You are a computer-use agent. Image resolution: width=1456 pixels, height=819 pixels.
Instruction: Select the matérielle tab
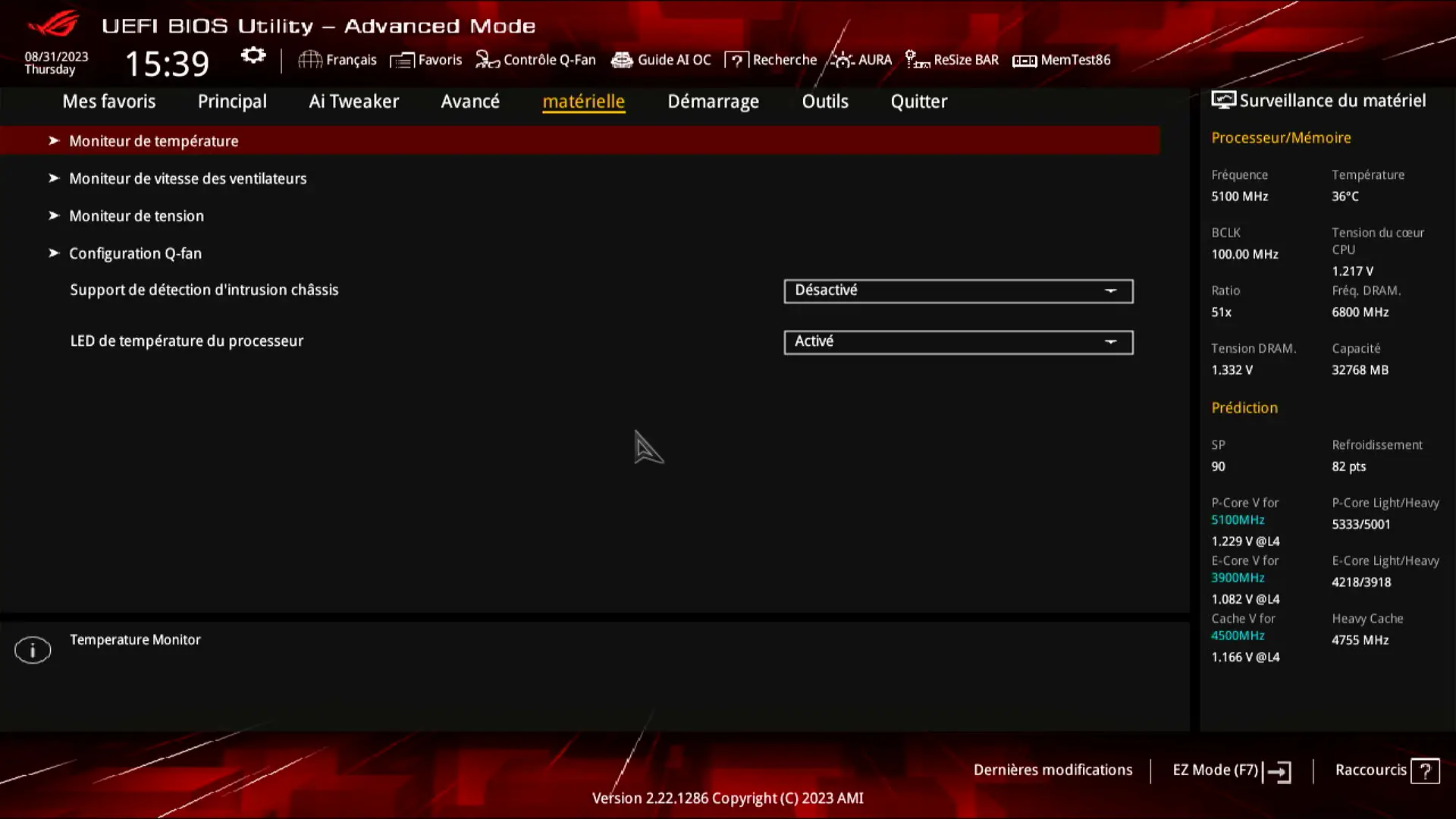pyautogui.click(x=583, y=101)
